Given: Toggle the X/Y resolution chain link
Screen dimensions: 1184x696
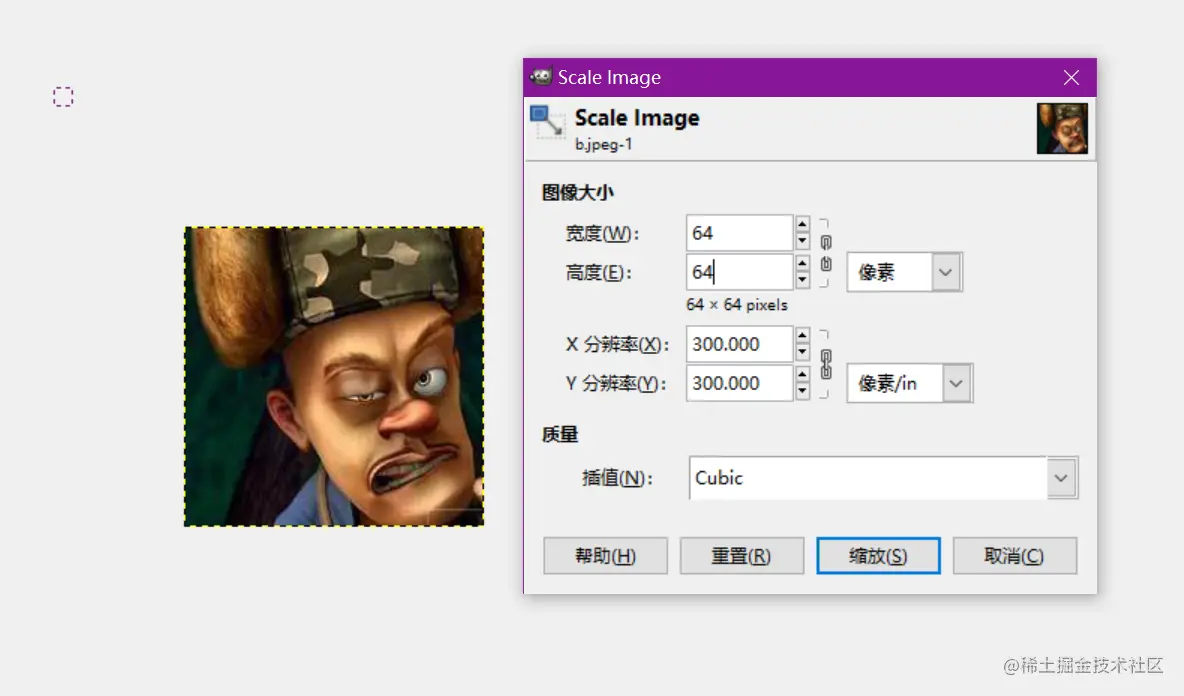Looking at the screenshot, I should [x=824, y=363].
